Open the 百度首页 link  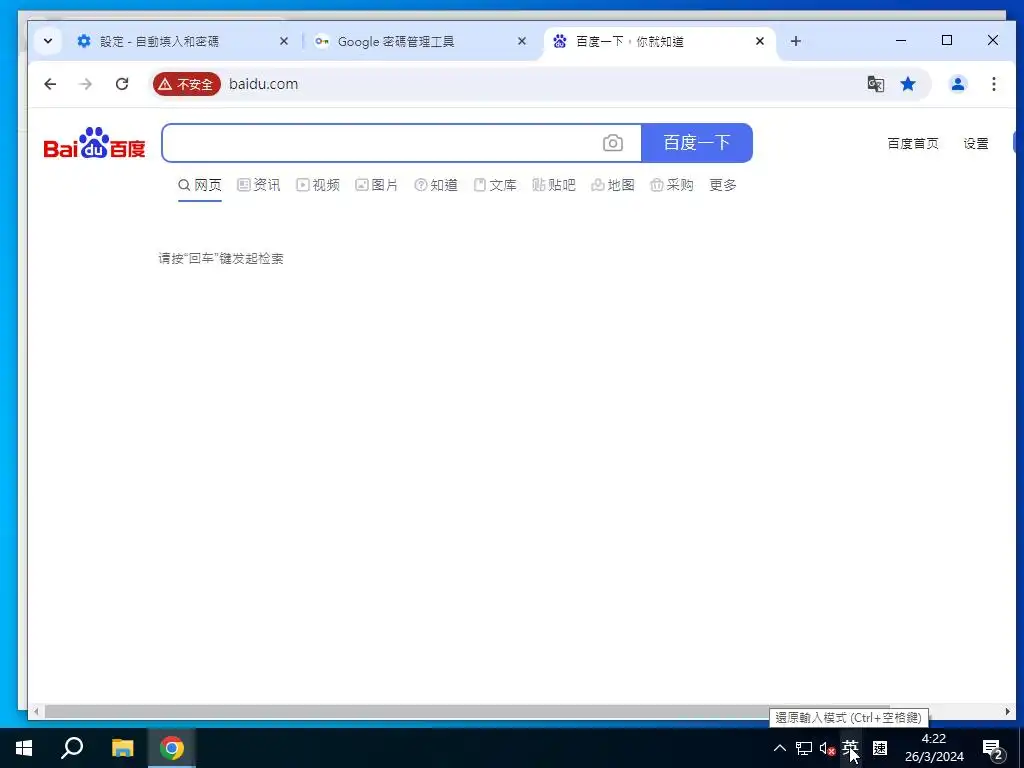click(x=913, y=144)
